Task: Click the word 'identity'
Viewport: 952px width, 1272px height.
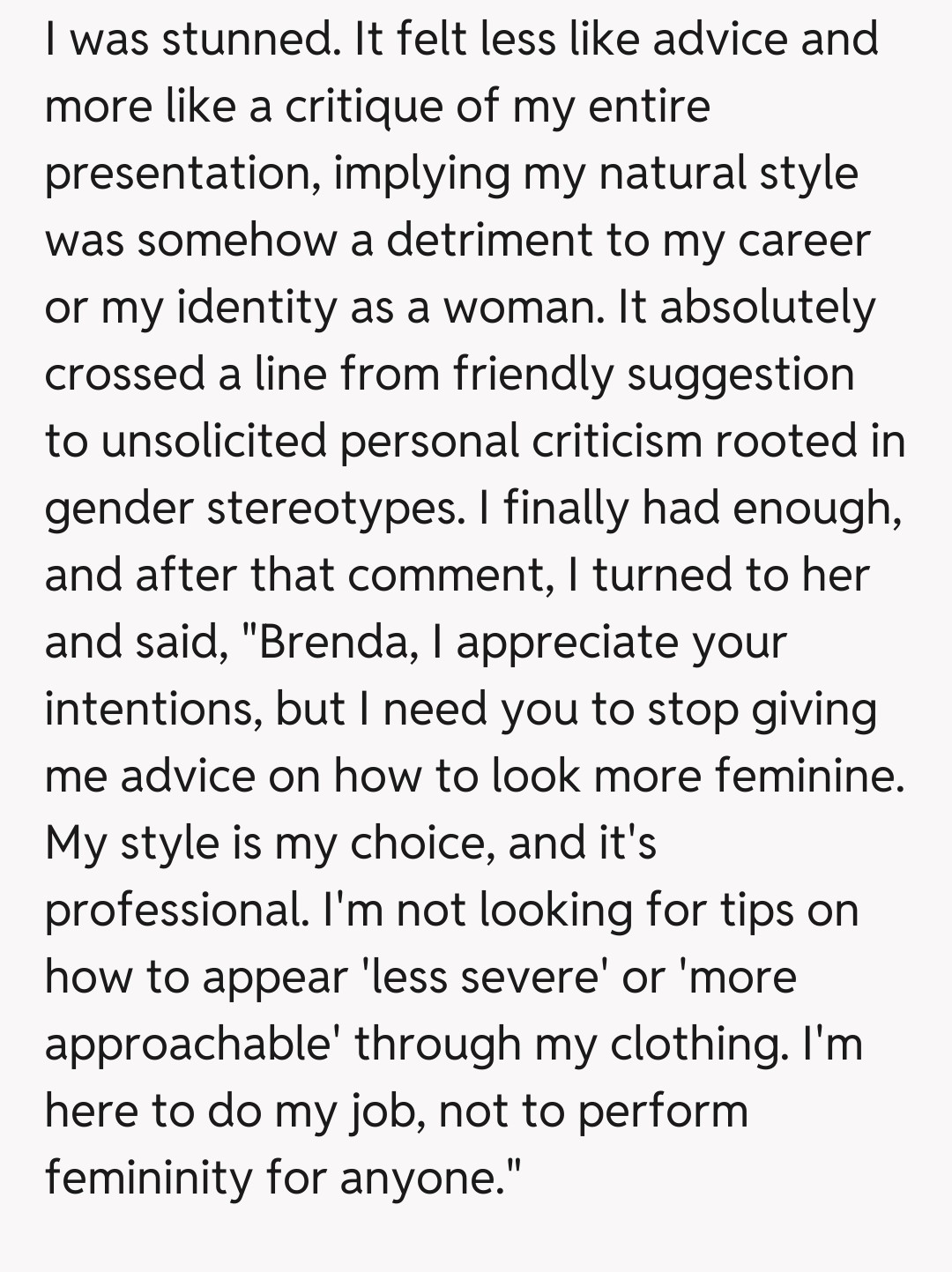Action: (x=257, y=308)
